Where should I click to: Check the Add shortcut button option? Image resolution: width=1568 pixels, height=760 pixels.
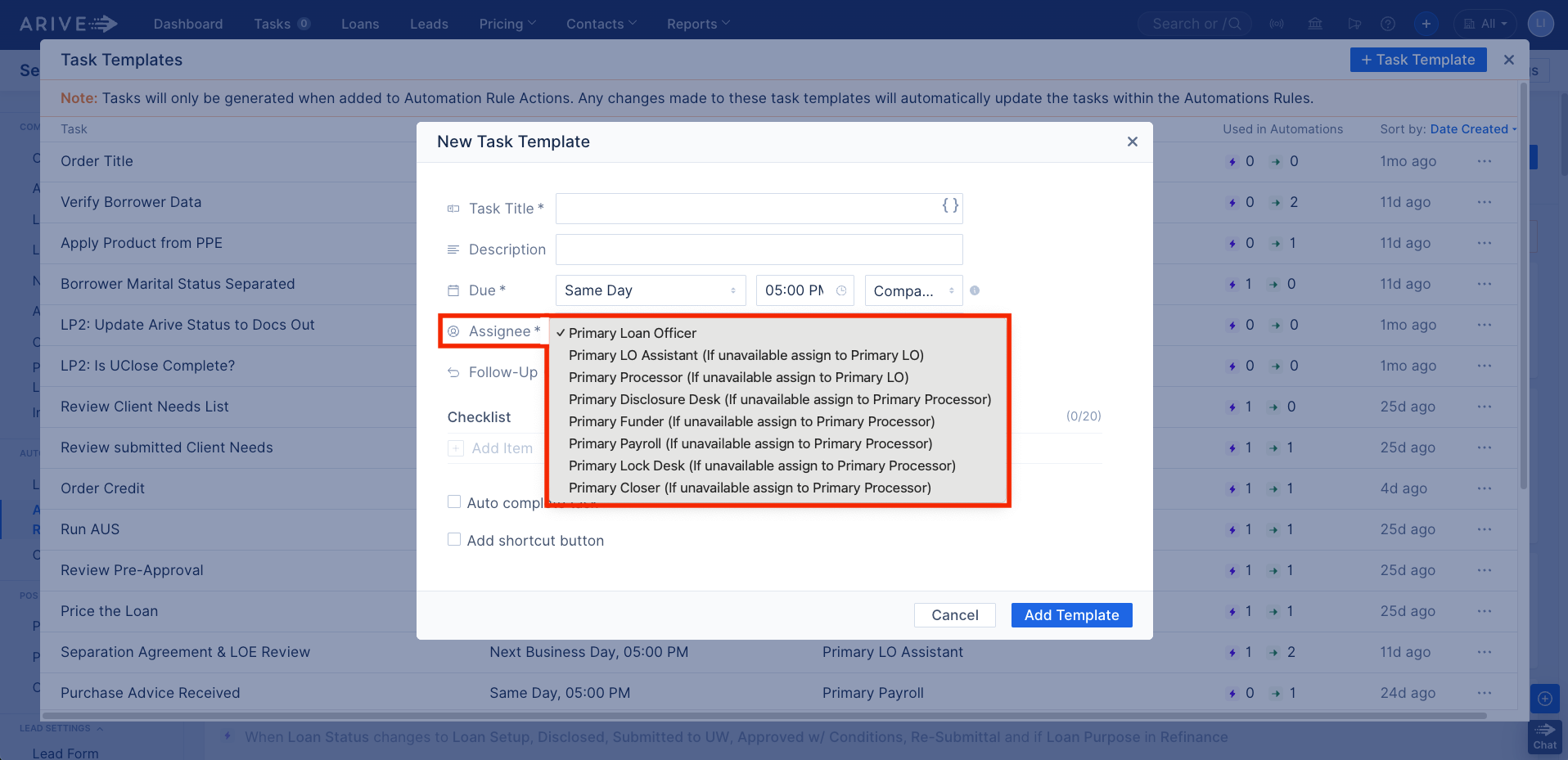click(x=454, y=539)
